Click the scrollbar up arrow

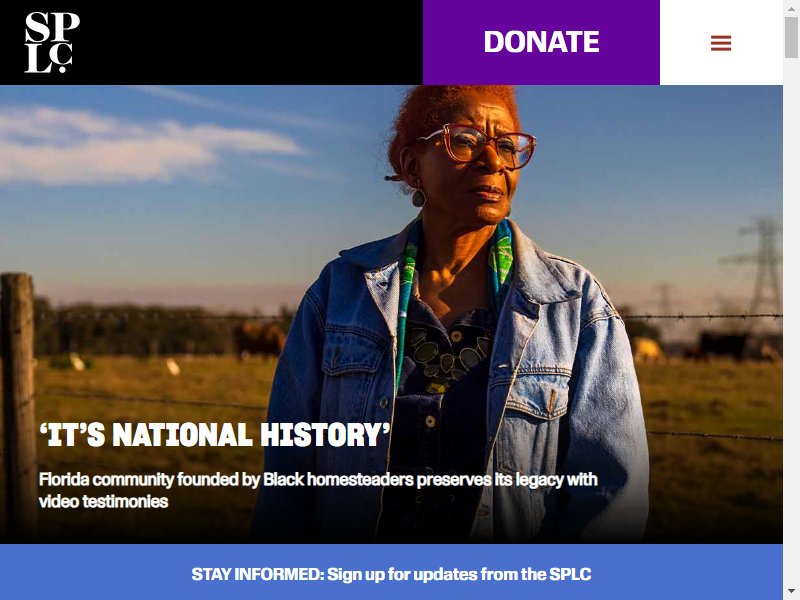click(x=791, y=7)
